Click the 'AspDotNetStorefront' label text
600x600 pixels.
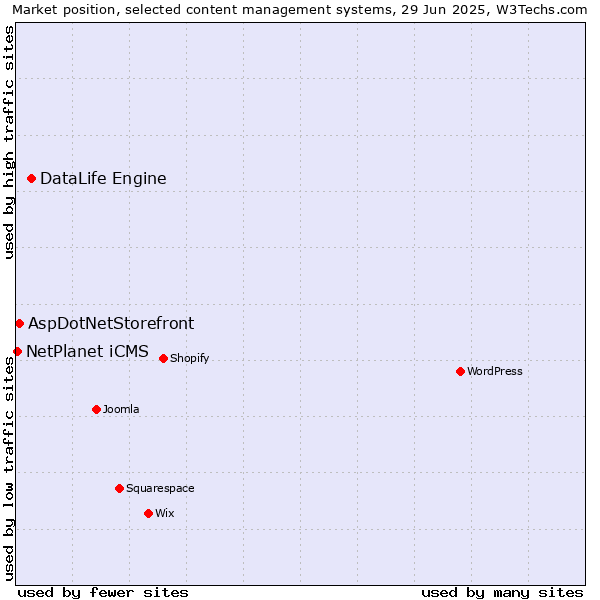pyautogui.click(x=111, y=323)
